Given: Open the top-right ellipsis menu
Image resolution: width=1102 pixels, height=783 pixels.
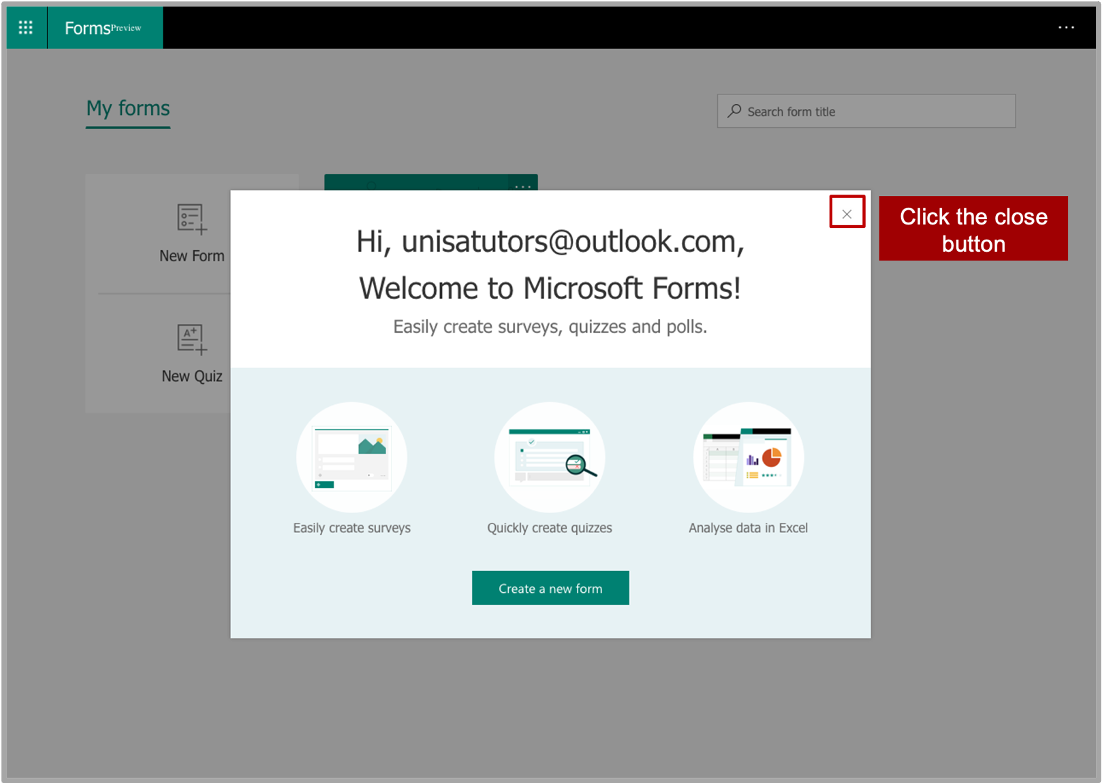Looking at the screenshot, I should [1066, 27].
